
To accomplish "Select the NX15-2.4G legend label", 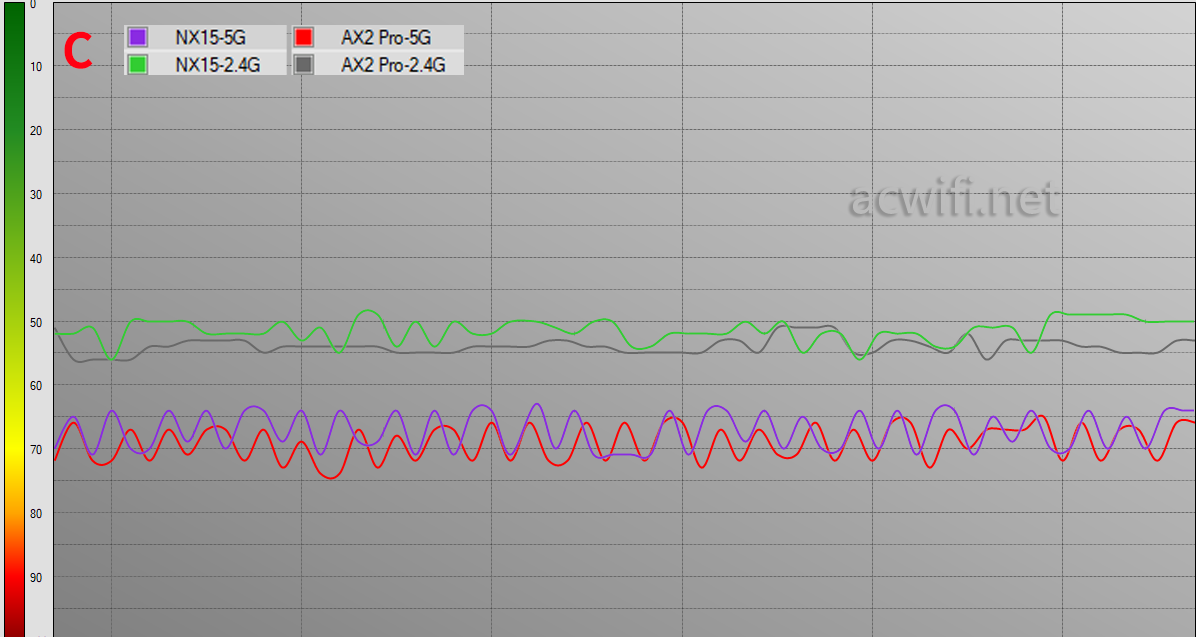I will click(218, 66).
